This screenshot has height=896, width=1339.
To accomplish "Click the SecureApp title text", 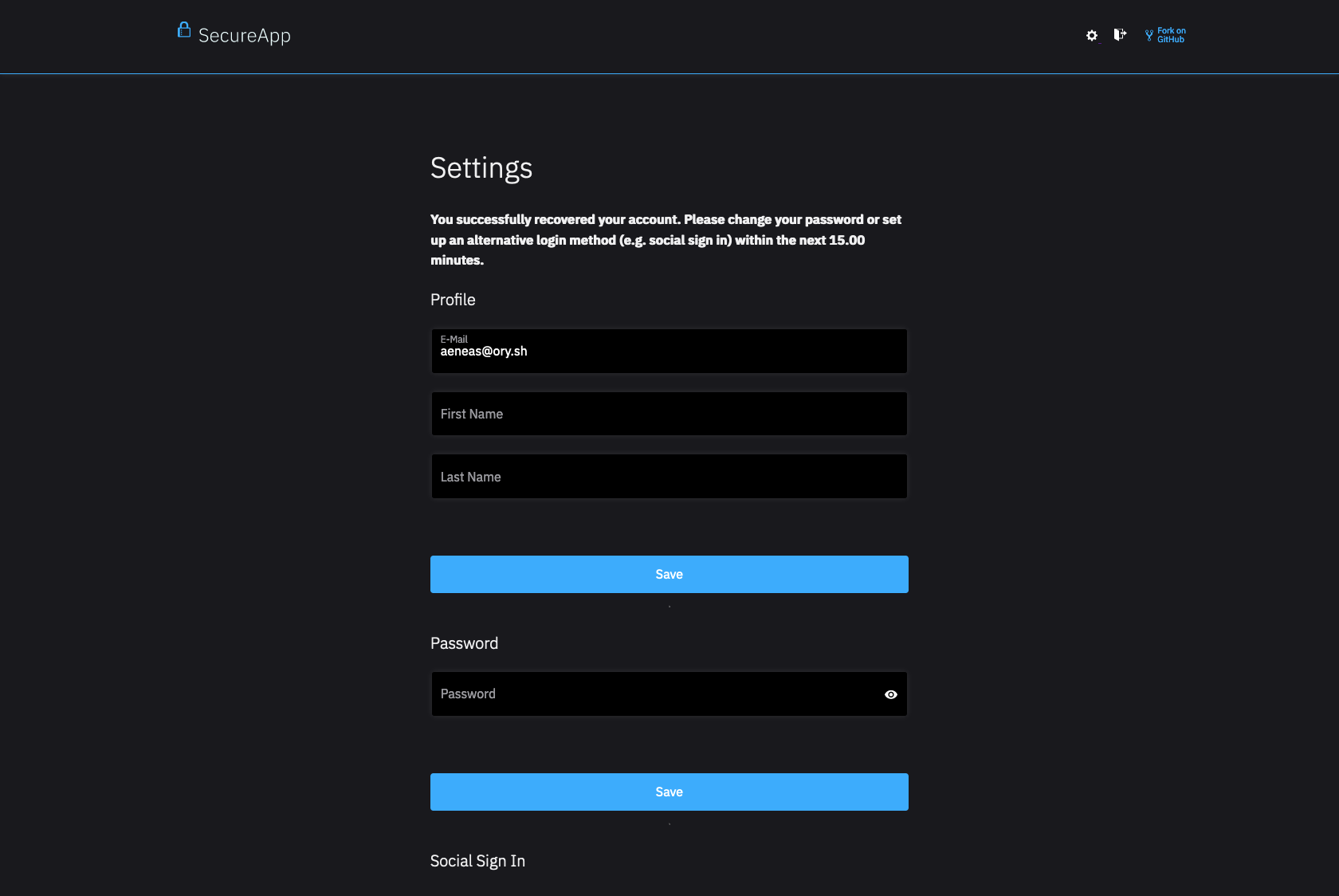I will pyautogui.click(x=244, y=36).
